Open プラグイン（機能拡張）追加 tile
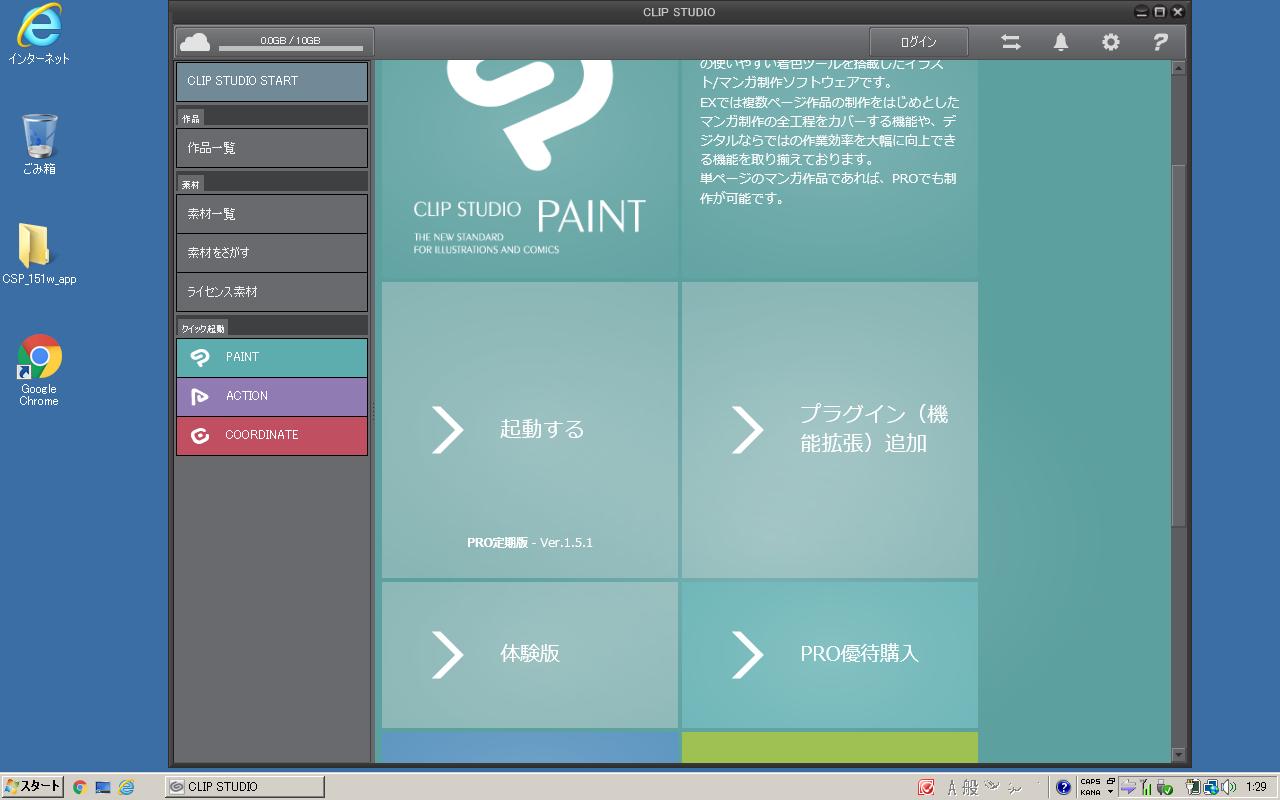Image resolution: width=1280 pixels, height=800 pixels. pos(830,430)
